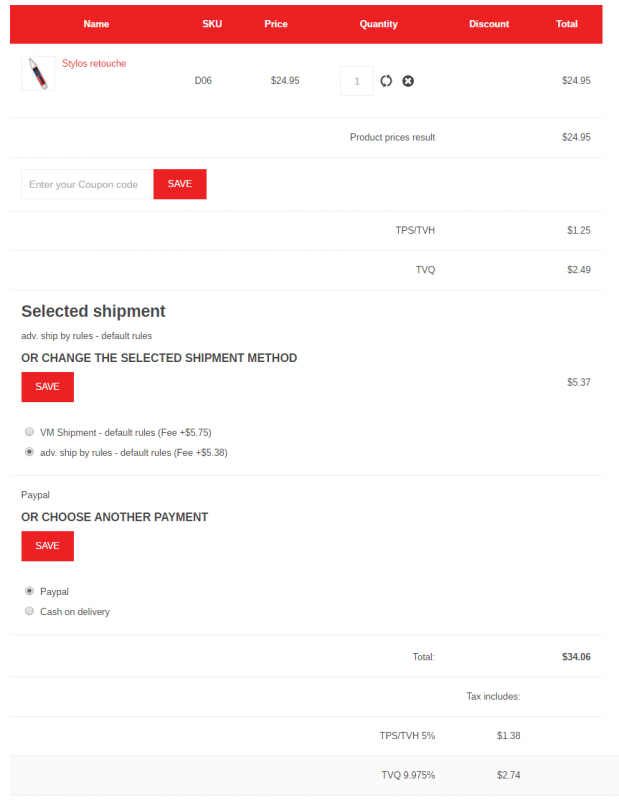Choose Cash on delivery payment
Screen dimensions: 619x800
pos(30,611)
